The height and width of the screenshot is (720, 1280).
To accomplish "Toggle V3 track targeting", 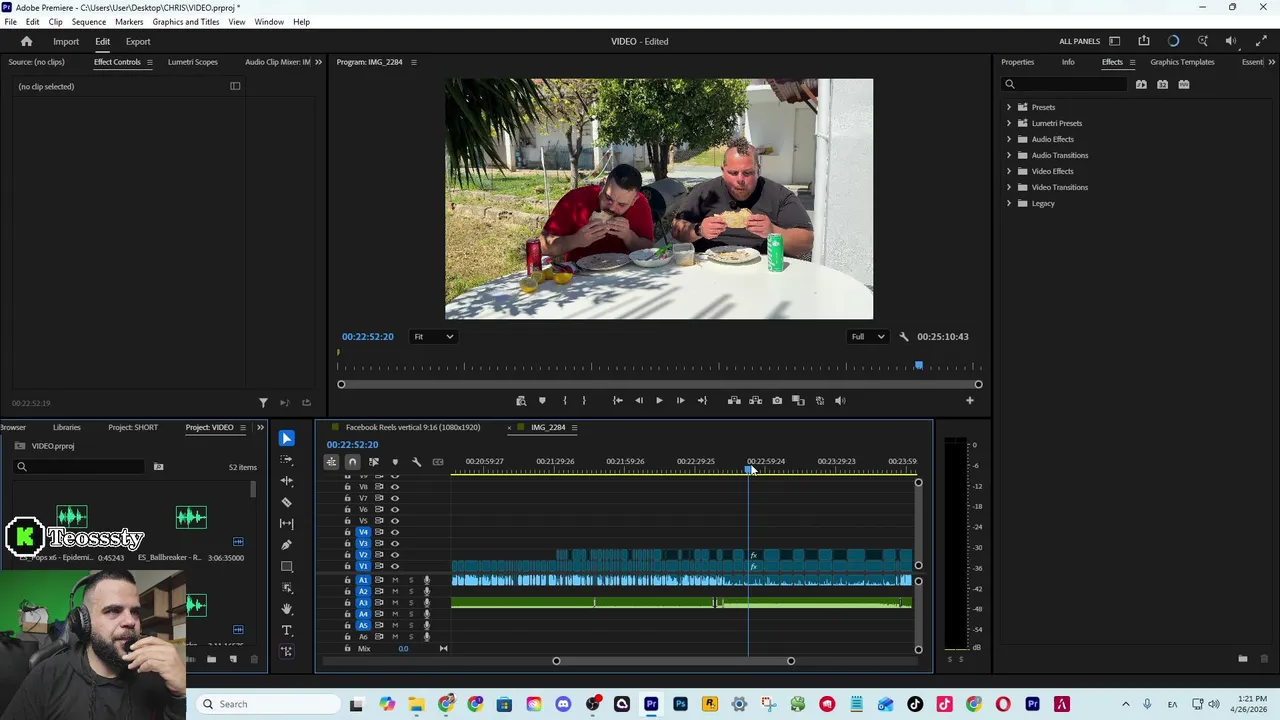I will [363, 543].
